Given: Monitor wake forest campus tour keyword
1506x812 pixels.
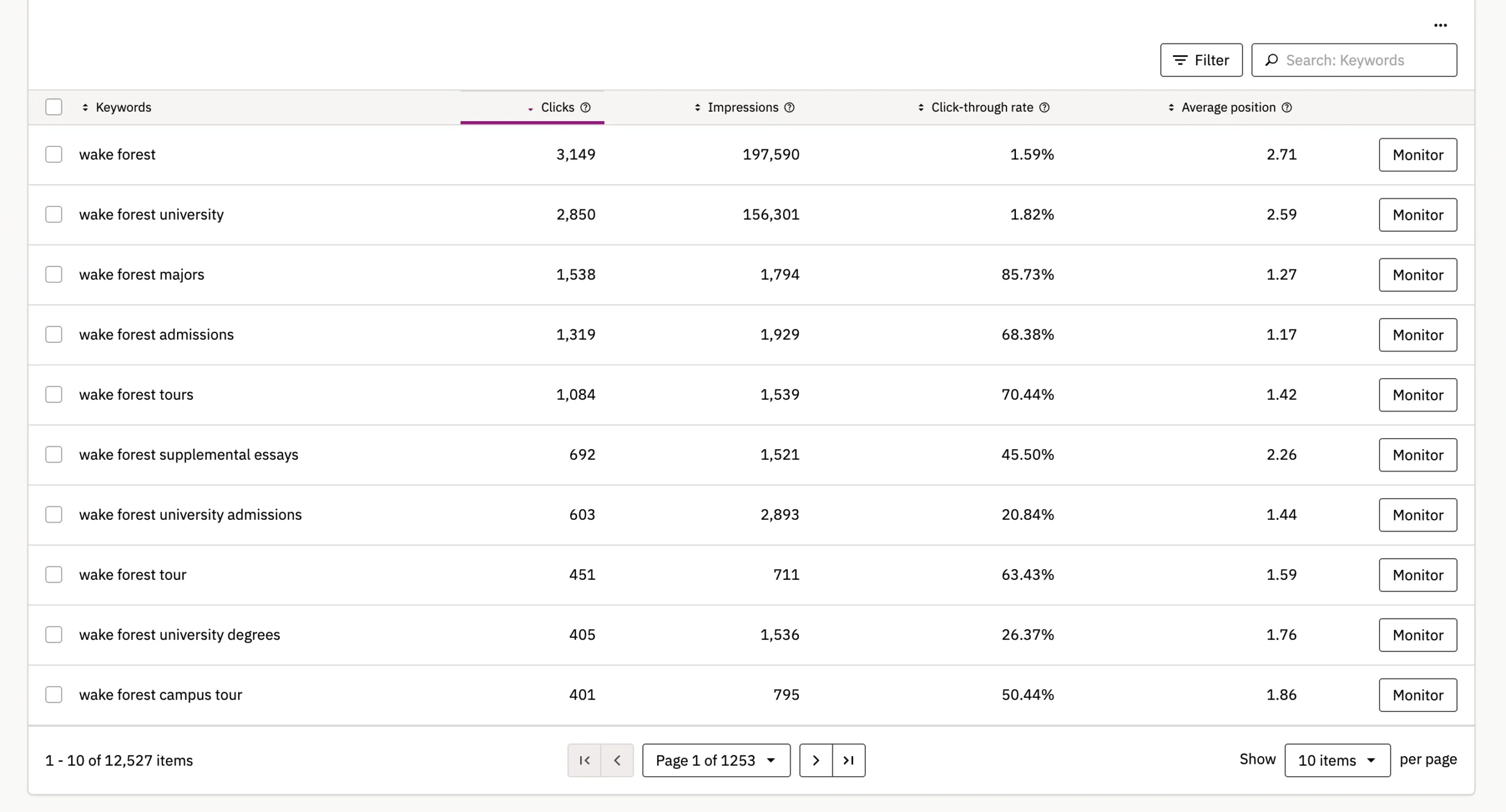Looking at the screenshot, I should click(1418, 694).
